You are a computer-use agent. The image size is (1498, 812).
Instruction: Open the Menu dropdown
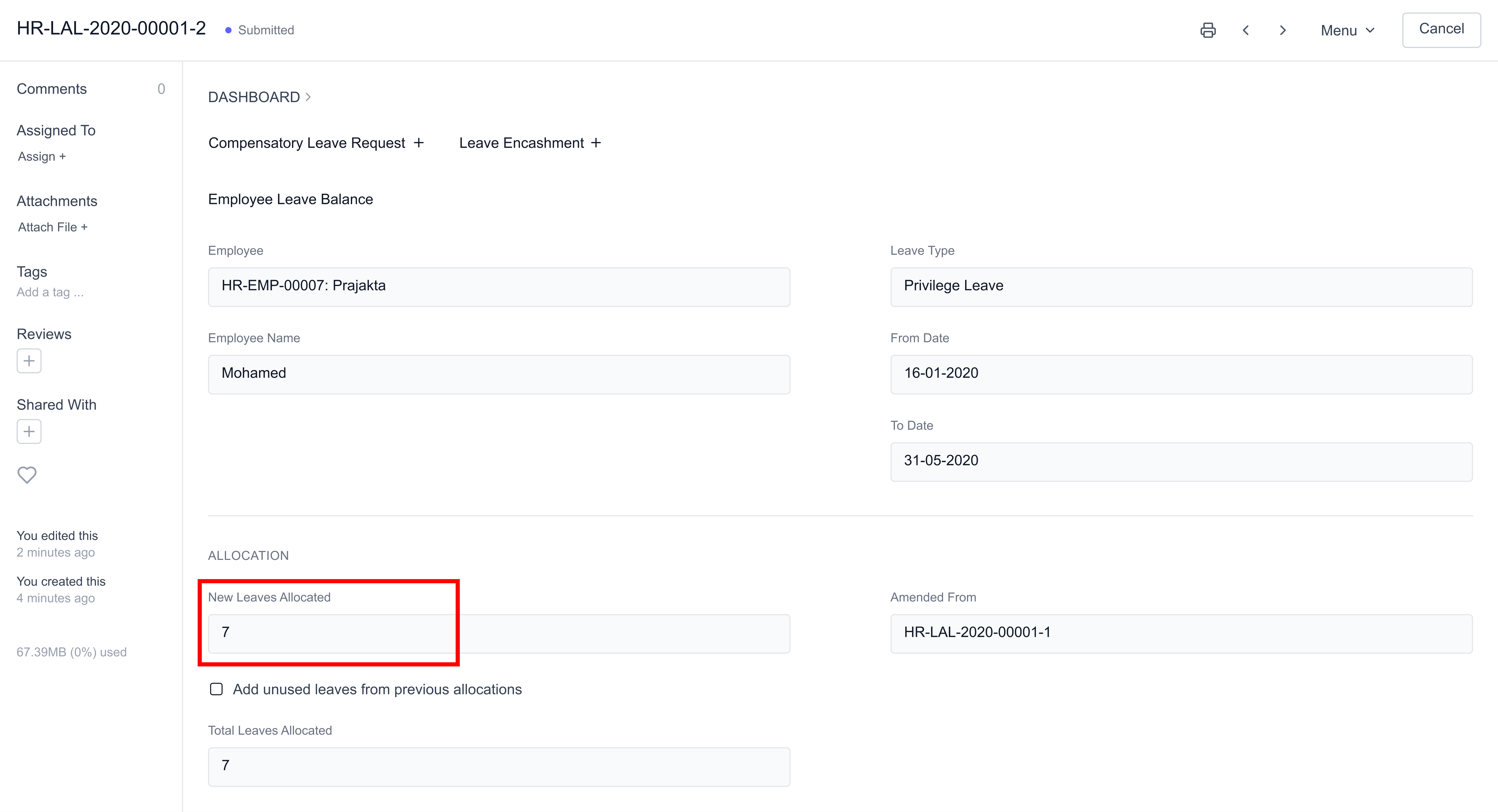1347,30
